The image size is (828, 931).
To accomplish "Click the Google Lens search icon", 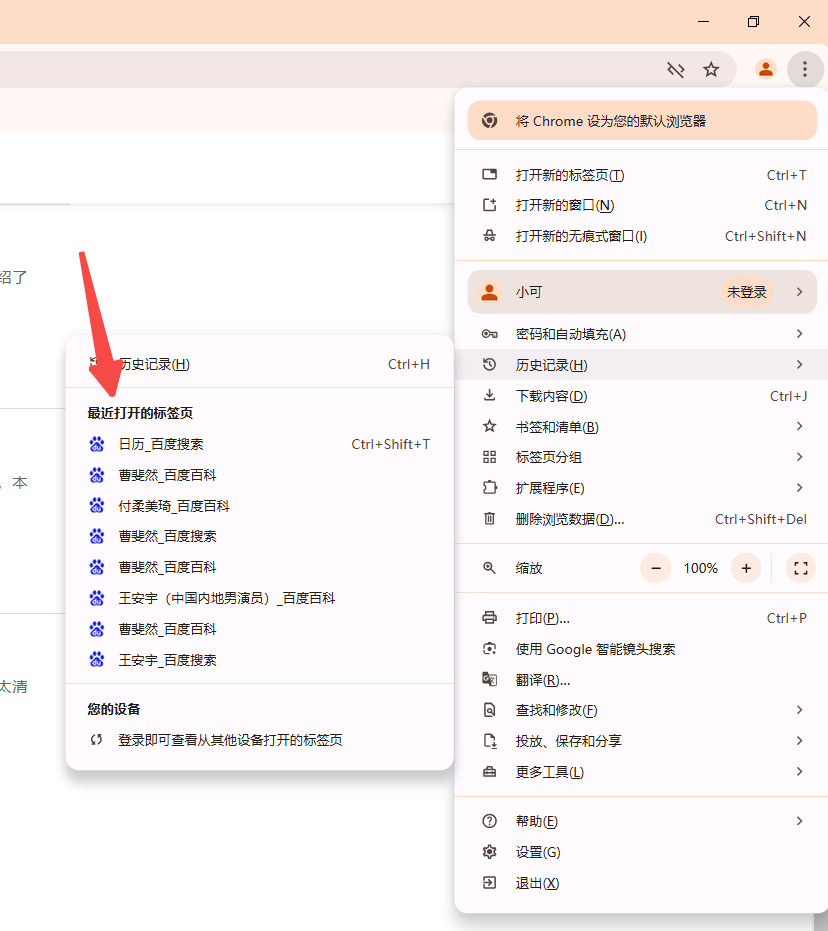I will (489, 648).
